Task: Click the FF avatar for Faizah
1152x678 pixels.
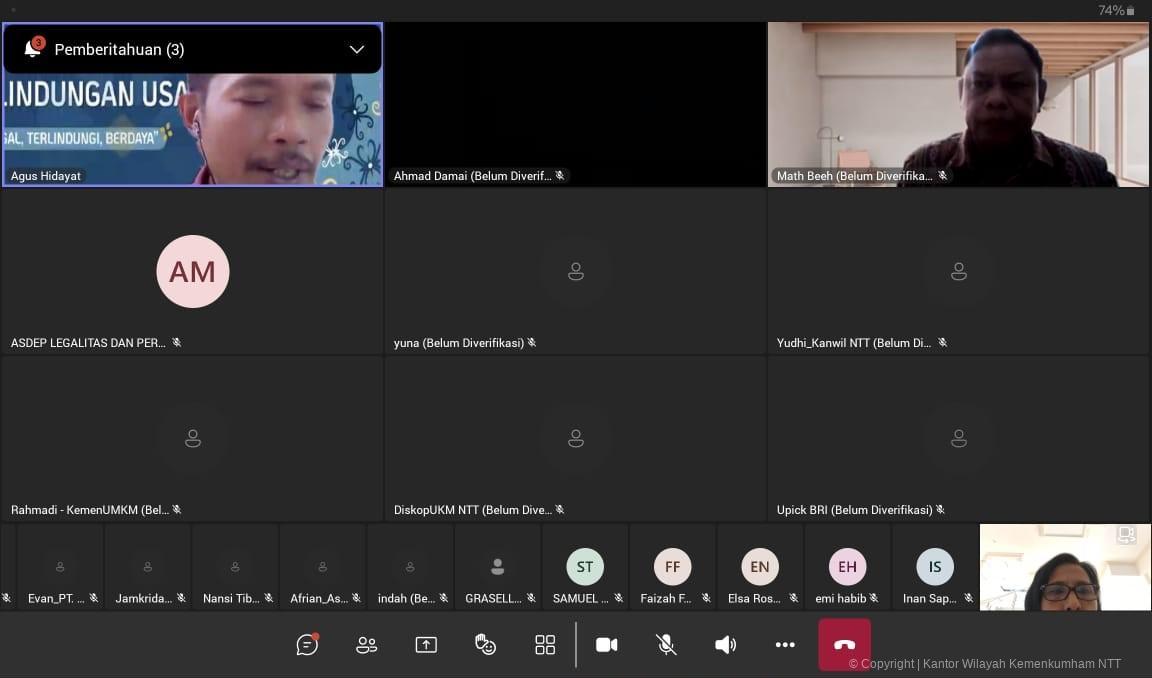Action: click(x=672, y=567)
